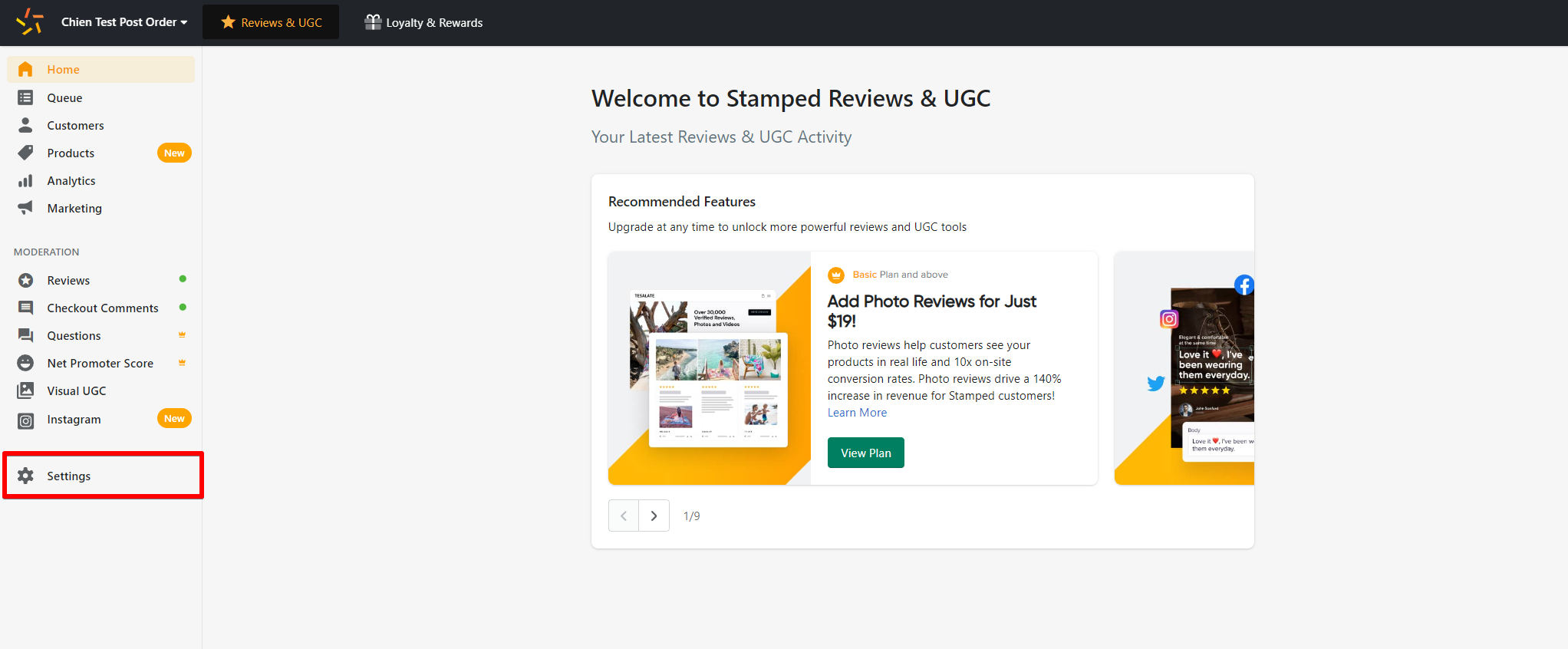The image size is (1568, 649).
Task: Click the Checkout Comments chat icon
Action: click(25, 308)
